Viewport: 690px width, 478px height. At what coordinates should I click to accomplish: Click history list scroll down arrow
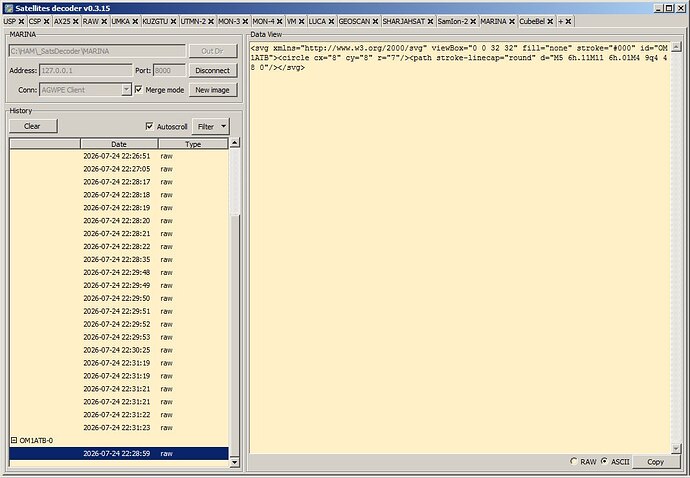[x=235, y=462]
